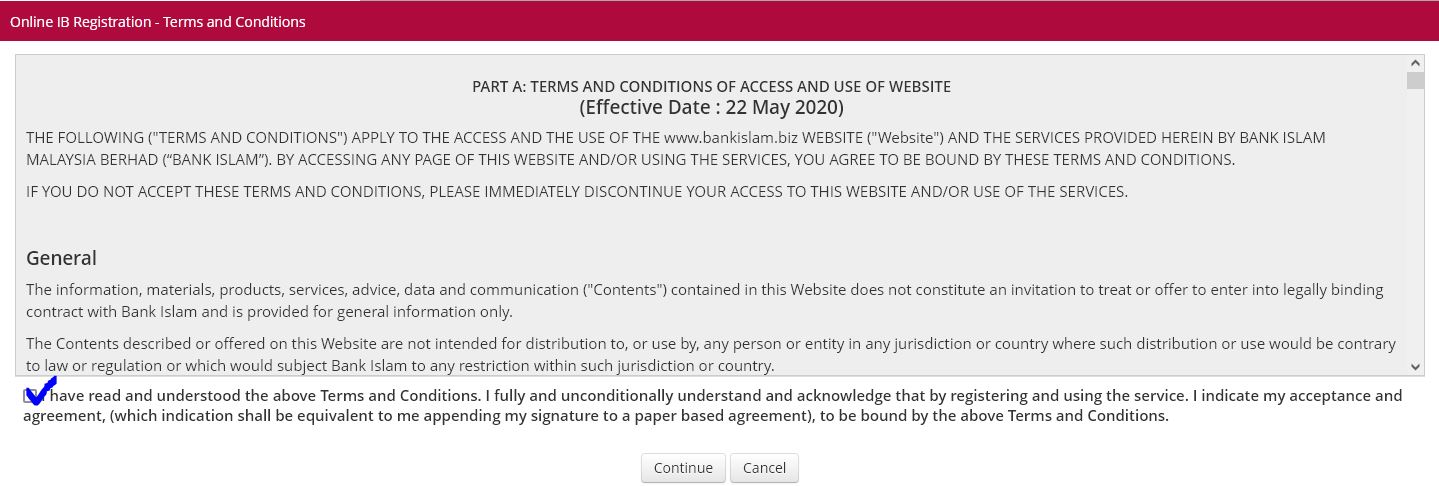Click the Online IB Registration title bar
The image size is (1439, 486).
pyautogui.click(x=158, y=21)
